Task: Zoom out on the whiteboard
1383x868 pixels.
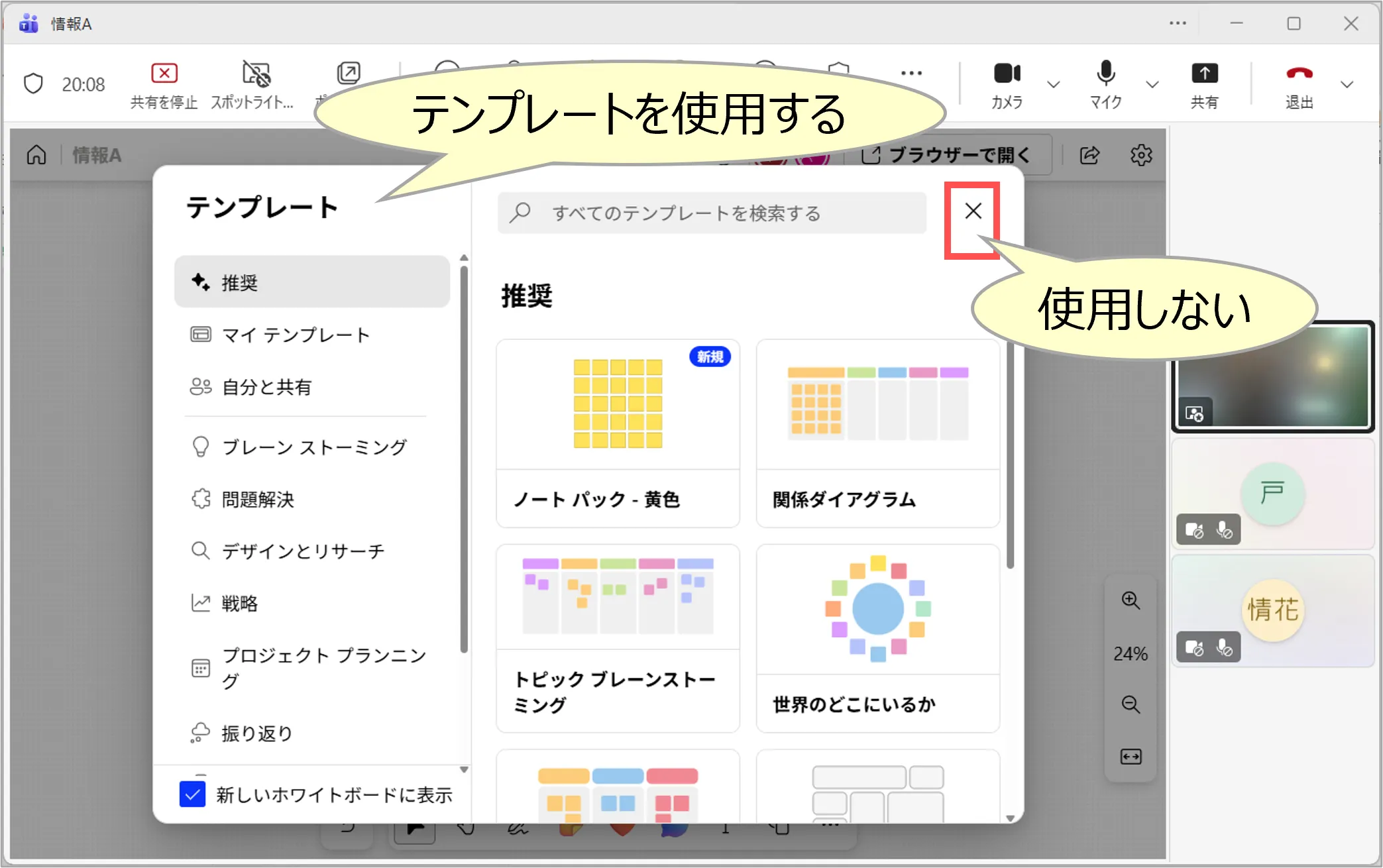Action: tap(1131, 704)
